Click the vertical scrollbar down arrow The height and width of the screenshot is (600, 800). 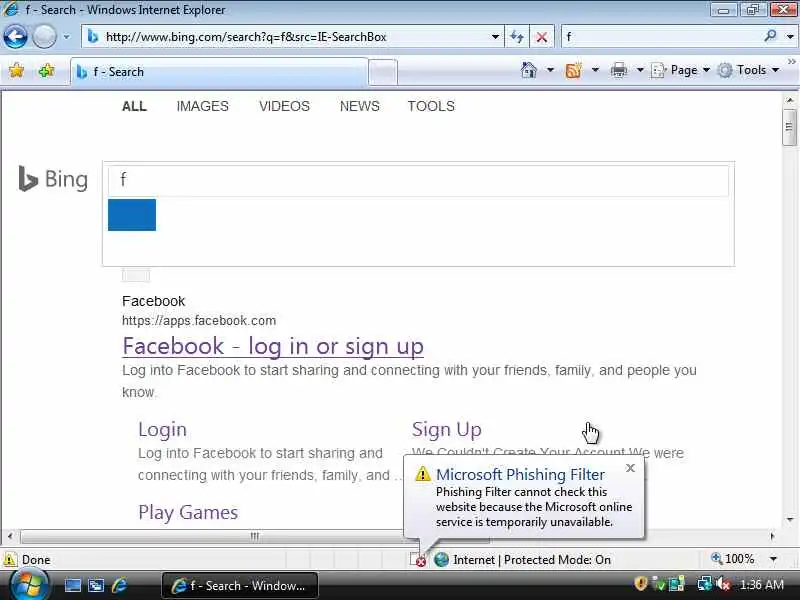(790, 520)
